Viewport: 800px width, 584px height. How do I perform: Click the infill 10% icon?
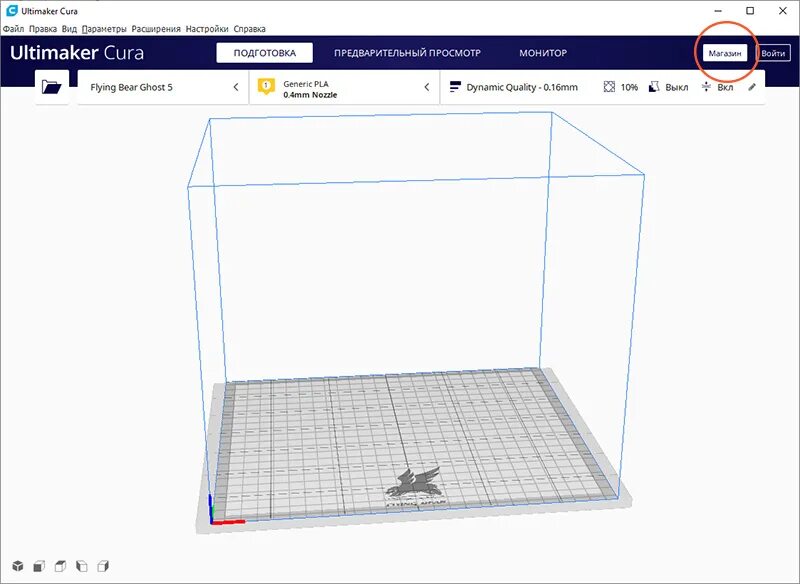tap(609, 87)
